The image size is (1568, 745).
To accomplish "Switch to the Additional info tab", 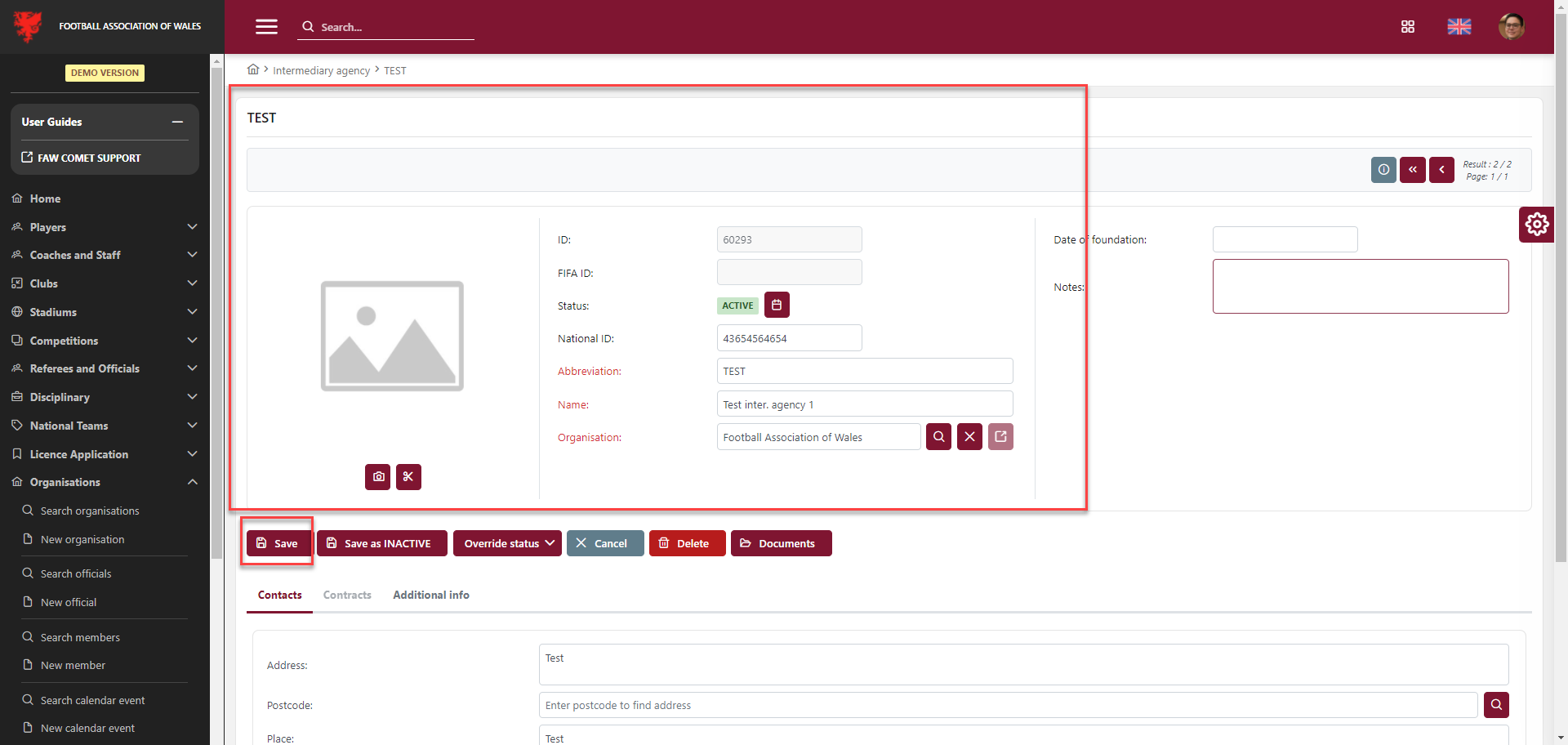I will 430,595.
